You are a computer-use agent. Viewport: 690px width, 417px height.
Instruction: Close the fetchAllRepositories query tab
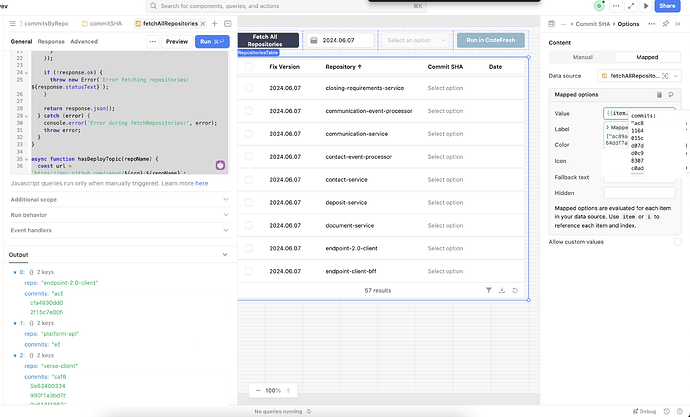[x=202, y=24]
